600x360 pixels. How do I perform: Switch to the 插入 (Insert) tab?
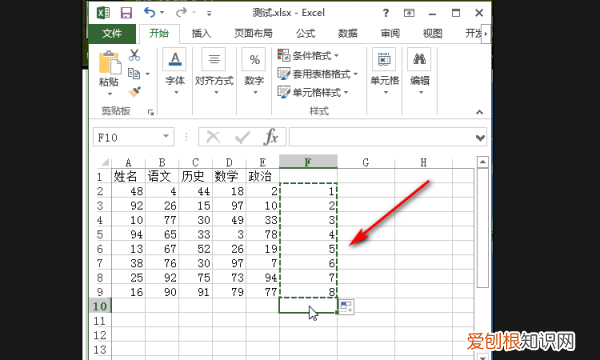(x=201, y=34)
